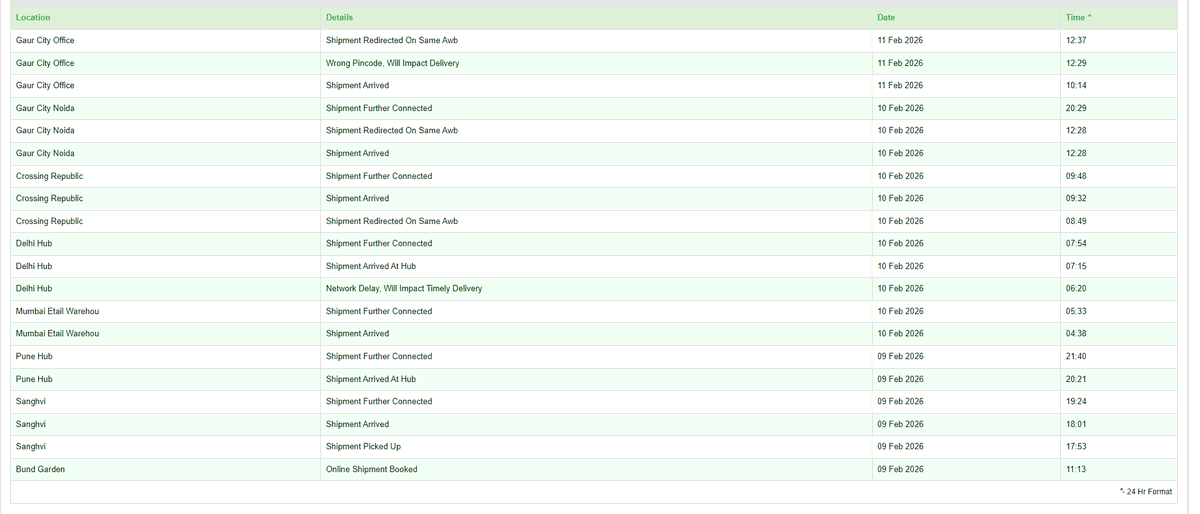Click 'Mumbai Etail Warehou' in 04:38 row
Screen dimensions: 1200x514
click(x=58, y=334)
